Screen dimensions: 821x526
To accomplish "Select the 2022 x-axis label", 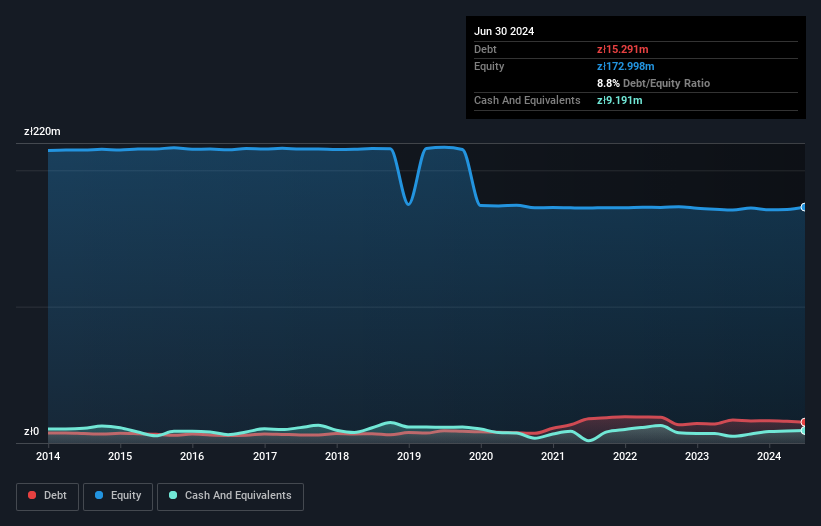I will (x=625, y=456).
